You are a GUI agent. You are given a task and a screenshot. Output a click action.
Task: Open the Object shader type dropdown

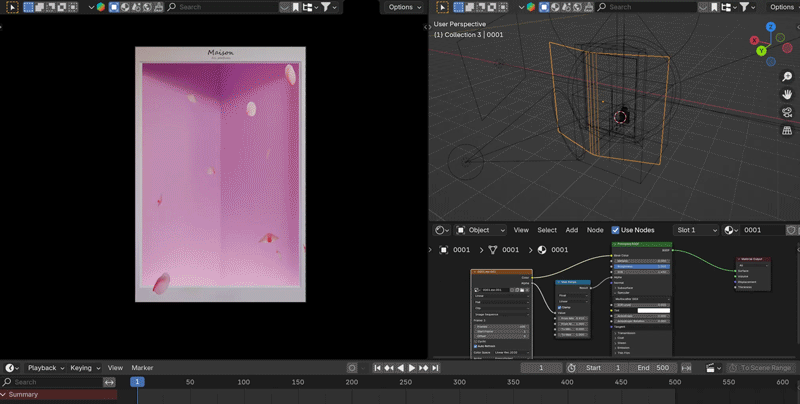[x=480, y=230]
